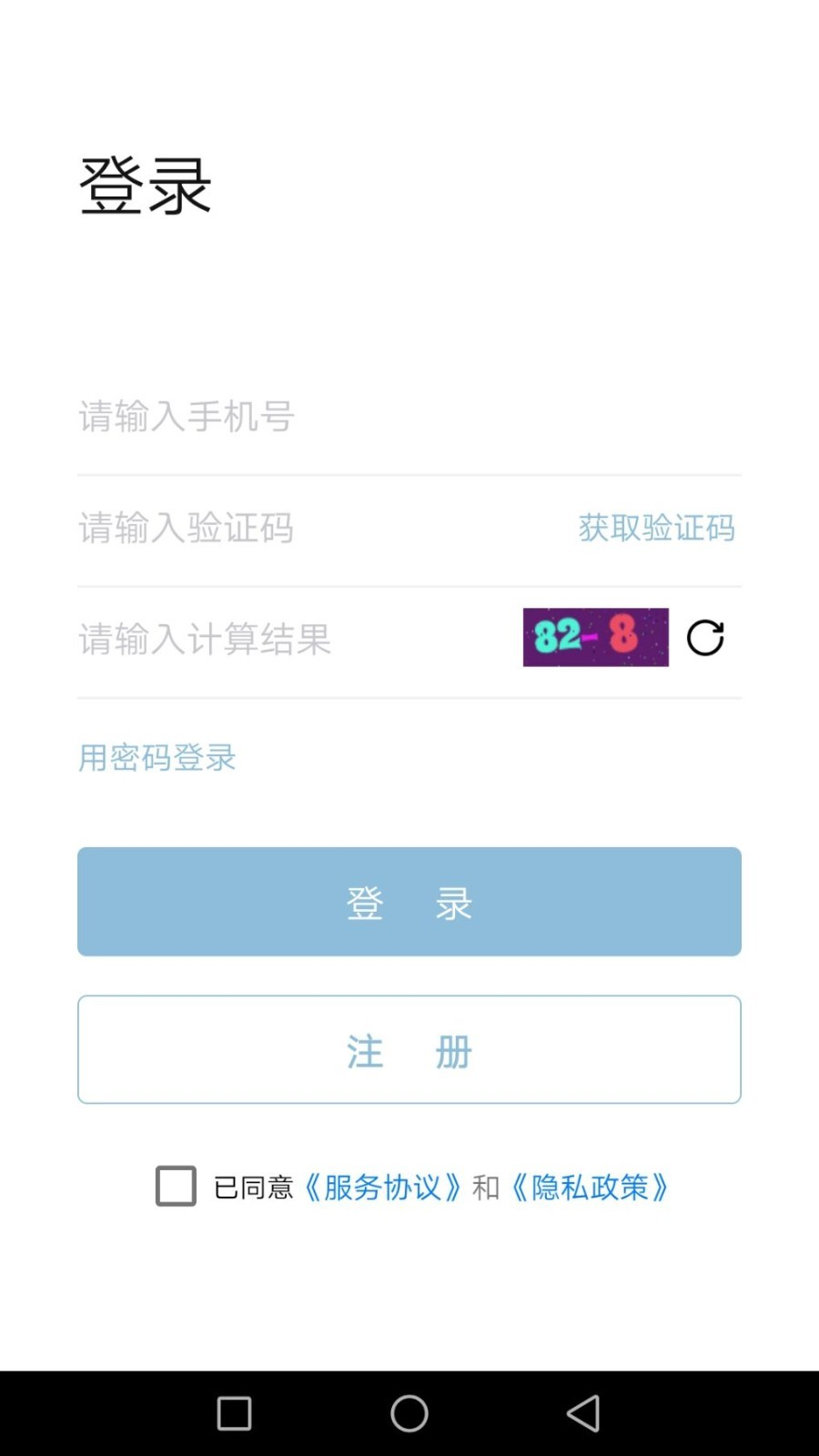The image size is (819, 1456).
Task: Open the 服务协议 service agreement
Action: click(x=384, y=1186)
